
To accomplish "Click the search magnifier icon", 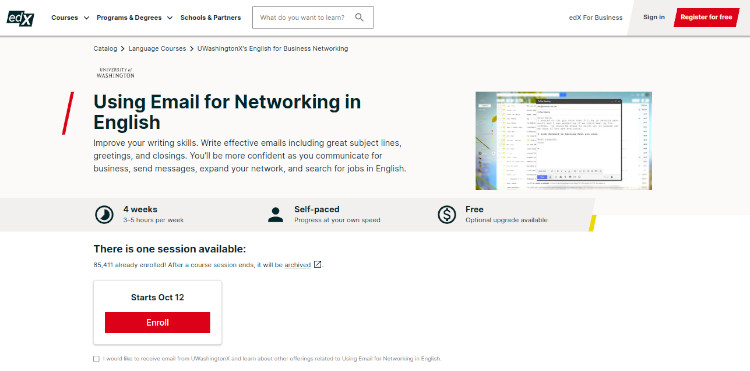I will (359, 18).
